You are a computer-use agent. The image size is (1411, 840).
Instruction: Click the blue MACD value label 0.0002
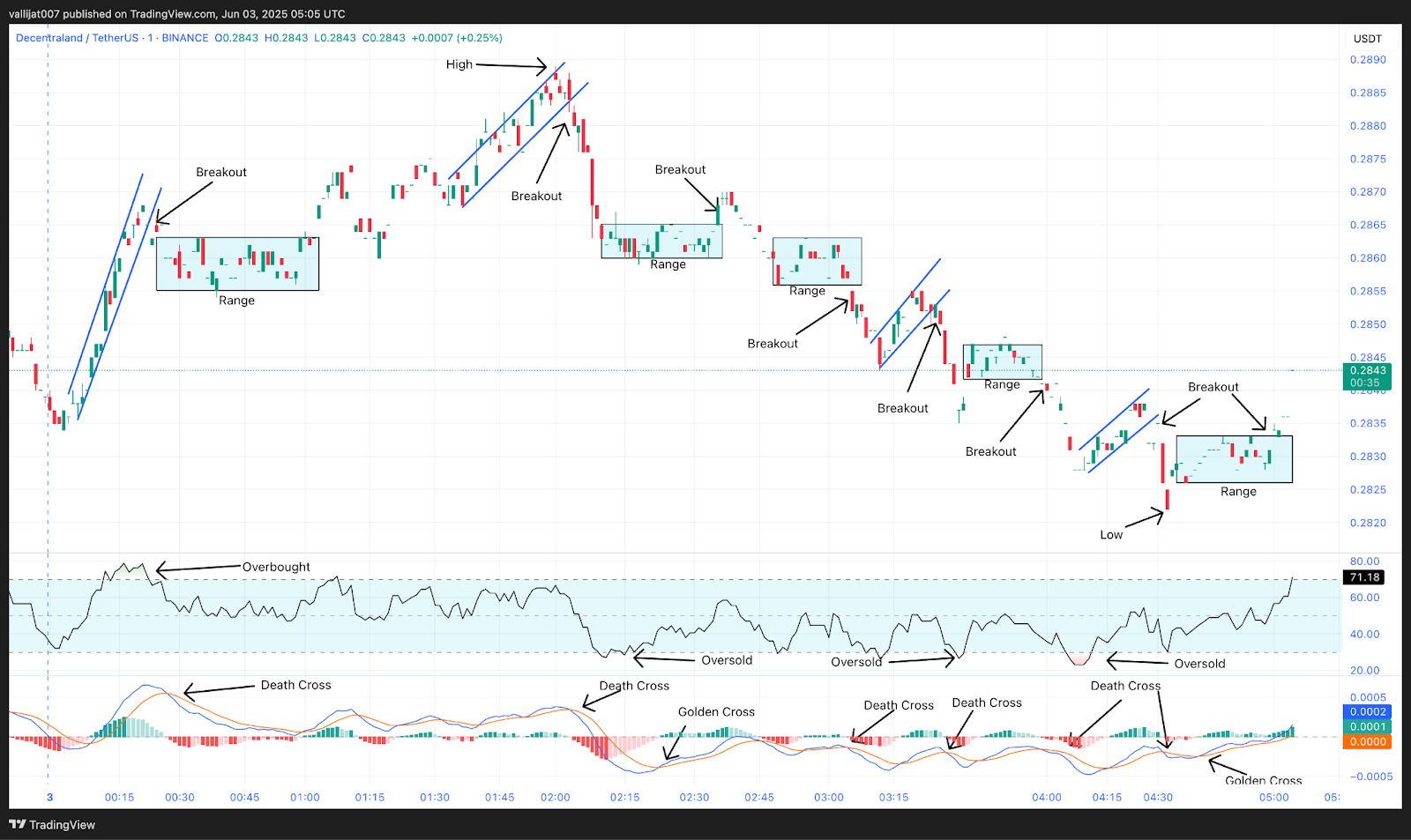click(1367, 712)
